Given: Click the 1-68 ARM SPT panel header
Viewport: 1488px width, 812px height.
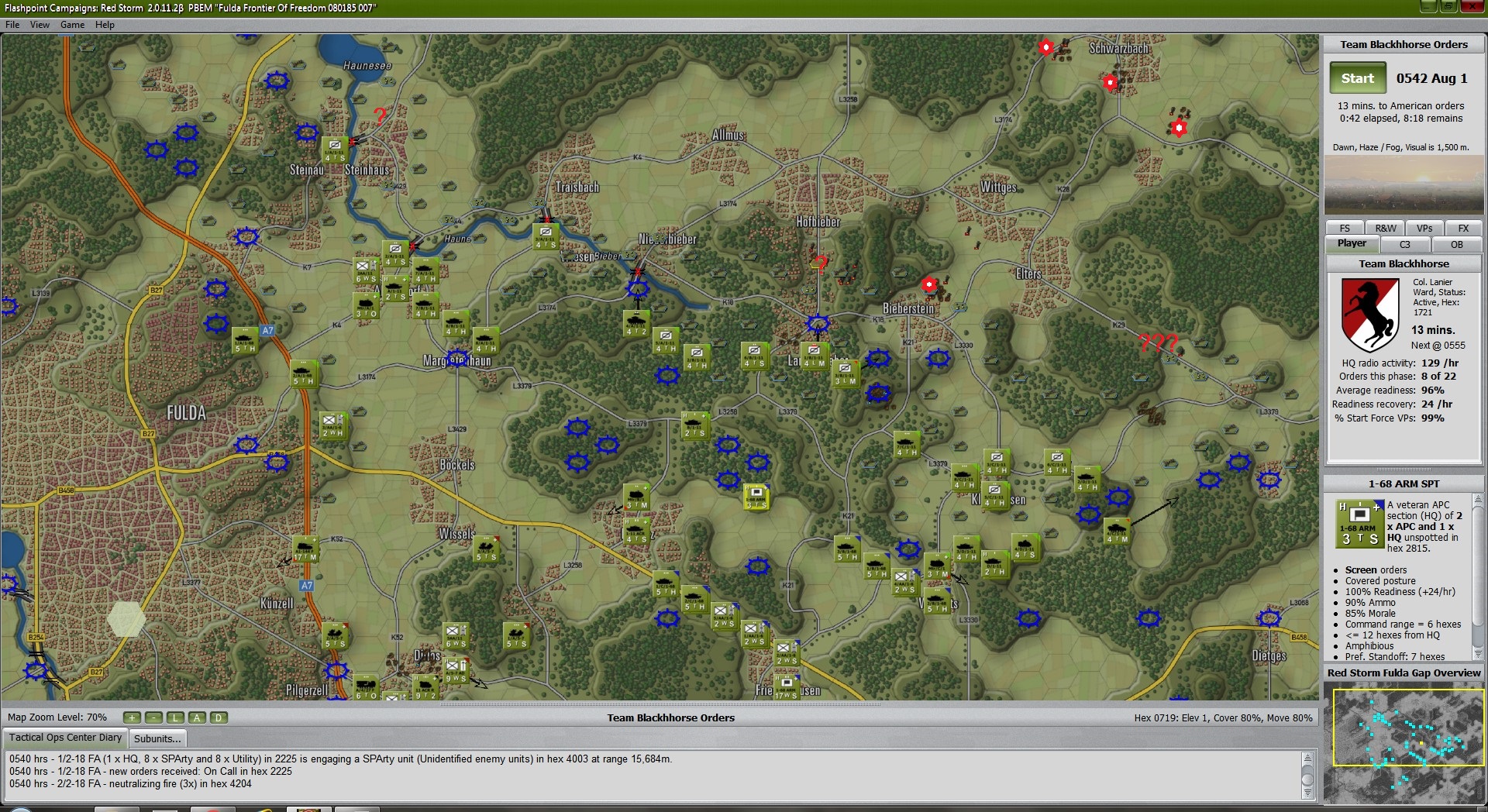Looking at the screenshot, I should 1404,483.
